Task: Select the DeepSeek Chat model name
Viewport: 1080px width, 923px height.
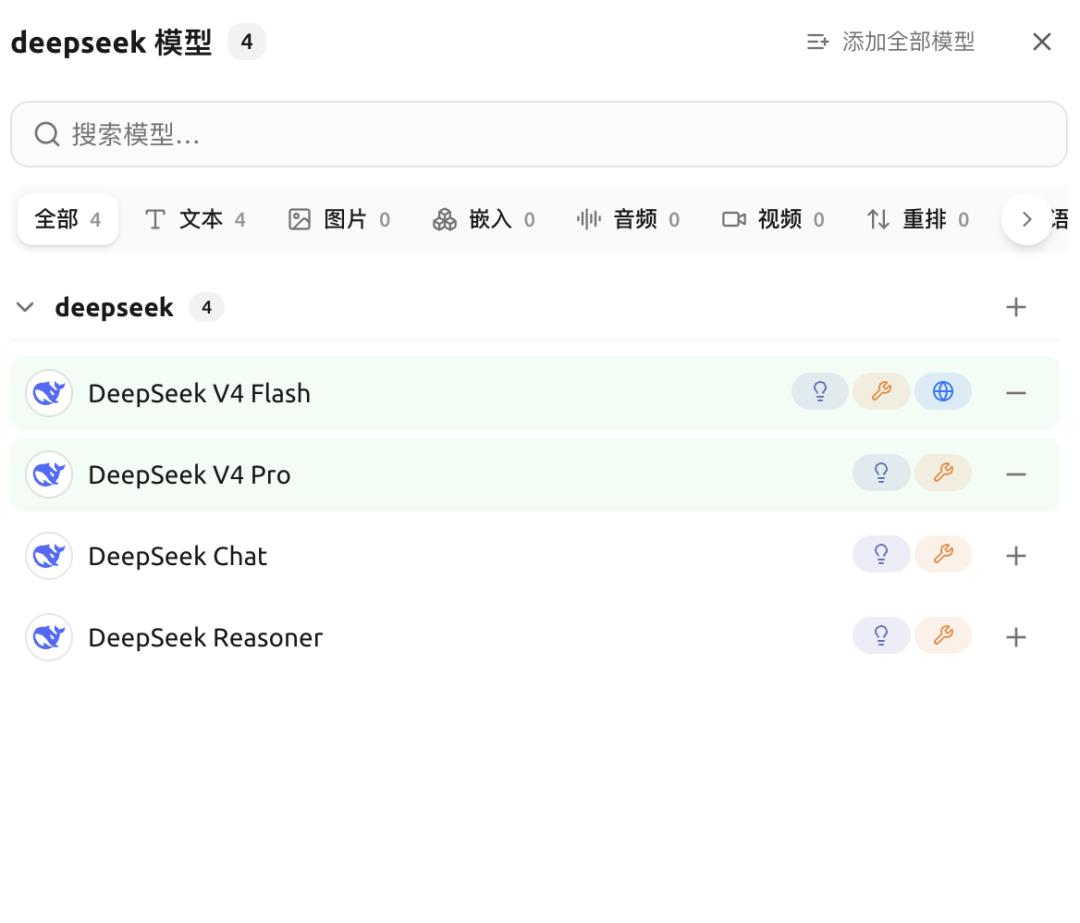Action: pyautogui.click(x=177, y=556)
